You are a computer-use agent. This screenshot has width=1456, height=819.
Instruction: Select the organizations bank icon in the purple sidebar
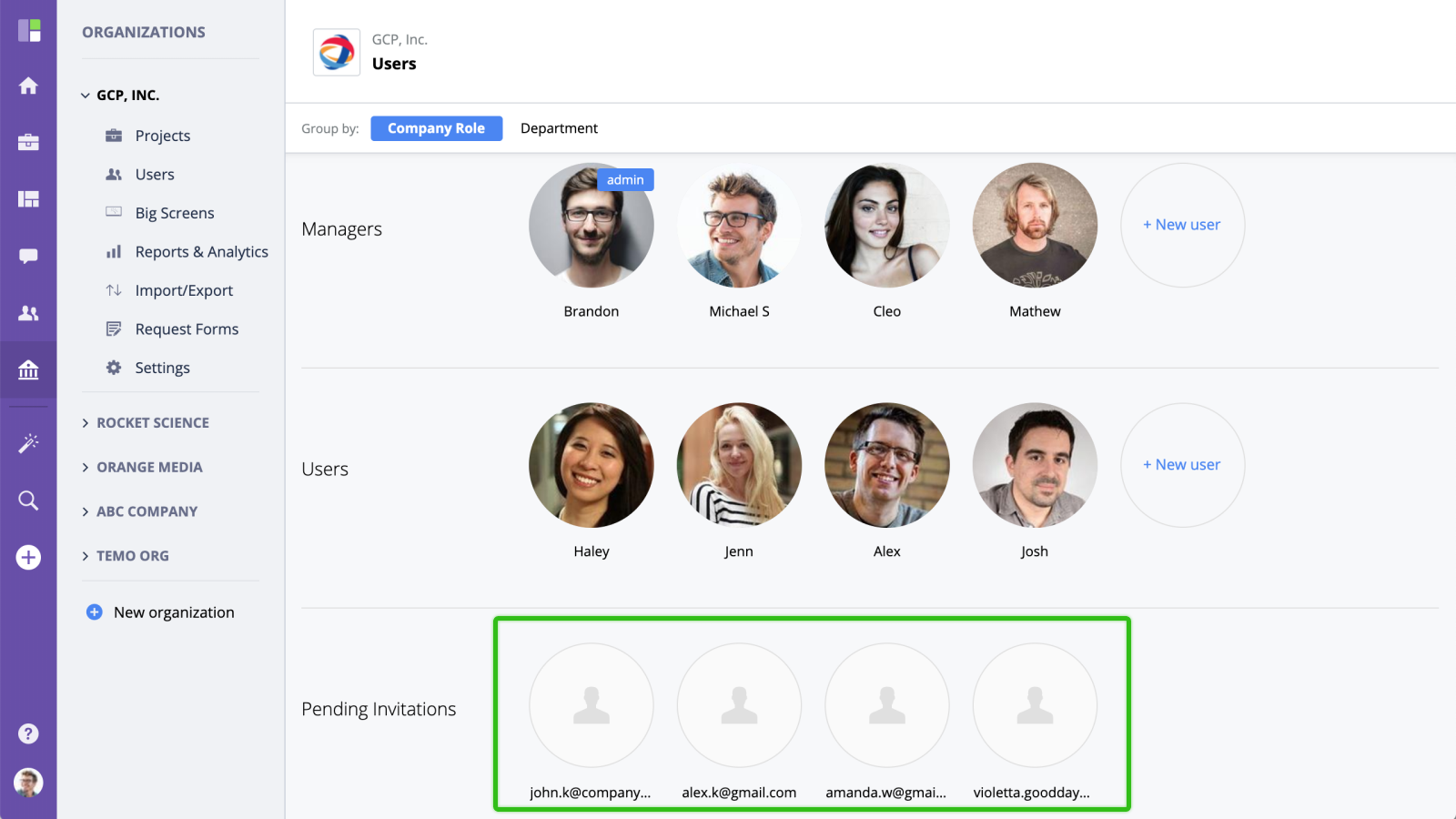28,369
